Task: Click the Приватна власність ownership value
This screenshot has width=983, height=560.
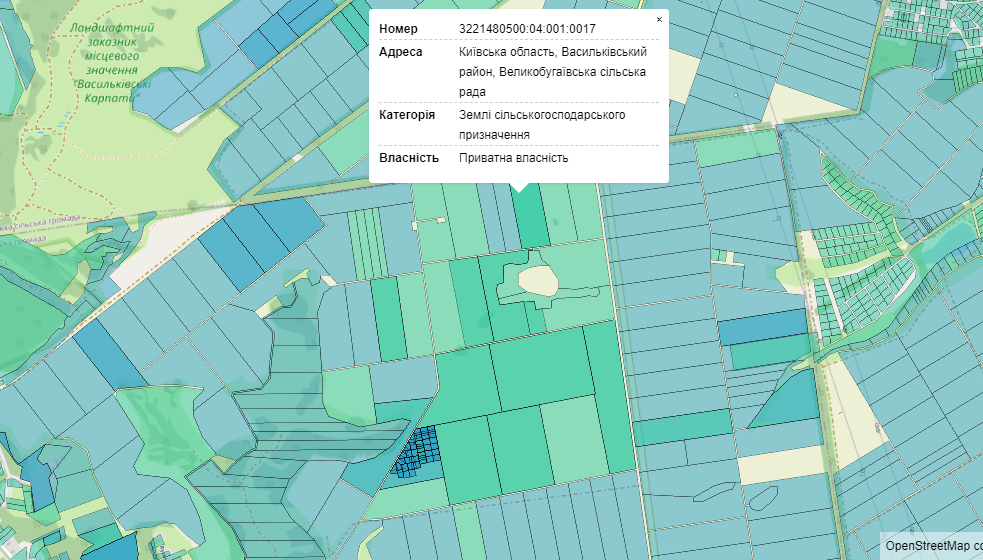Action: point(513,158)
